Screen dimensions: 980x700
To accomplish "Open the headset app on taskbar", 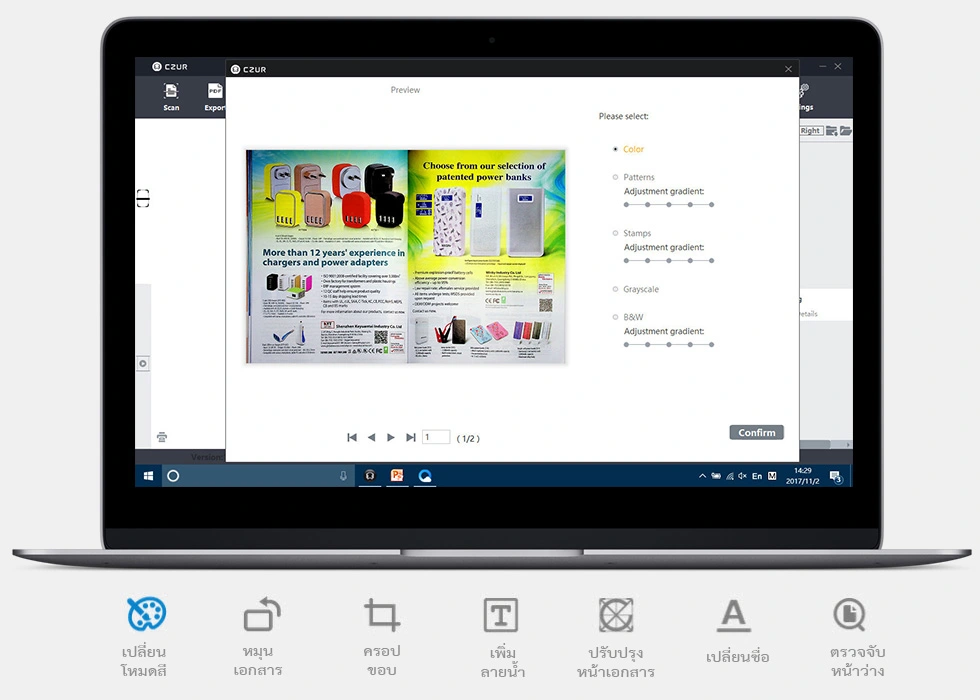I will point(370,476).
